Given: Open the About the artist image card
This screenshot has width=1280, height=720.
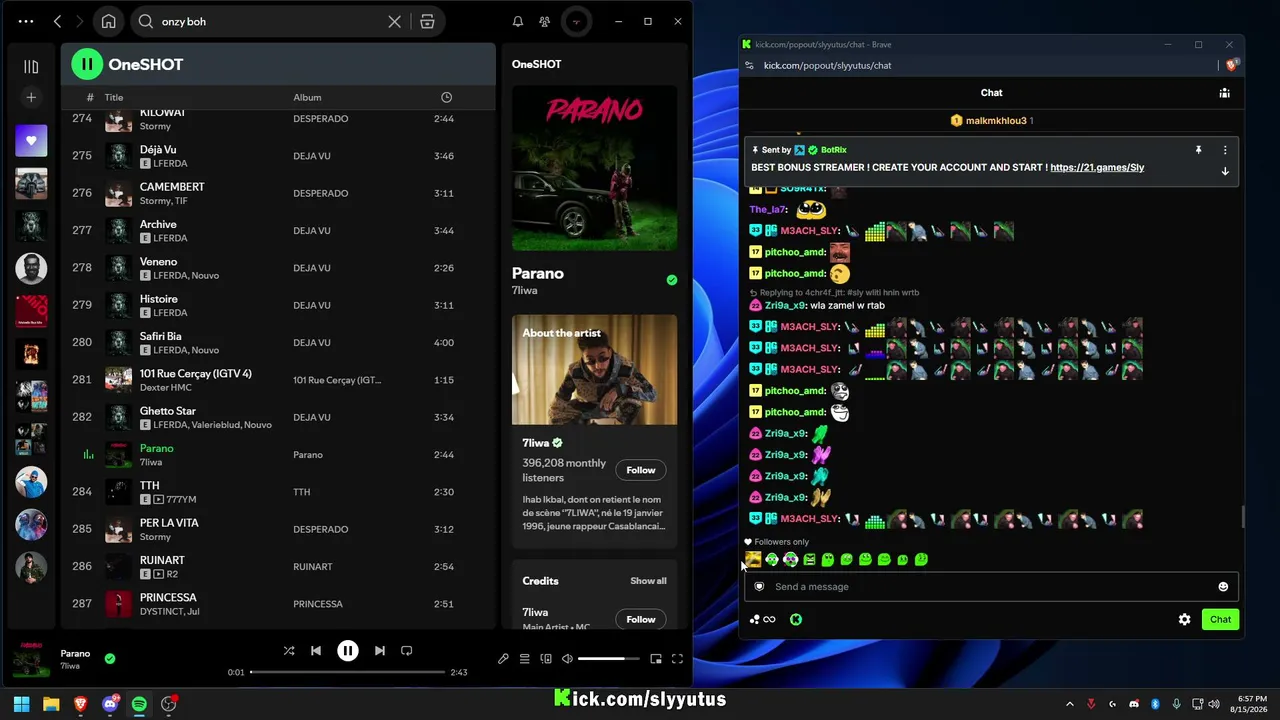Looking at the screenshot, I should (x=594, y=370).
